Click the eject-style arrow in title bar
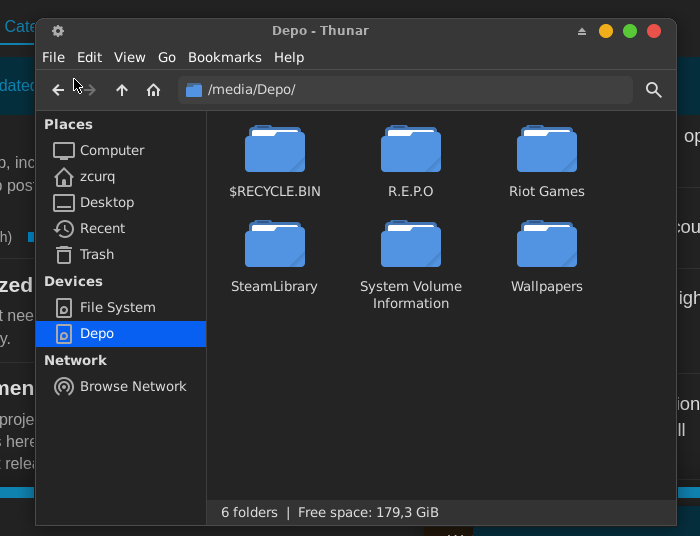This screenshot has width=700, height=536. tap(582, 31)
